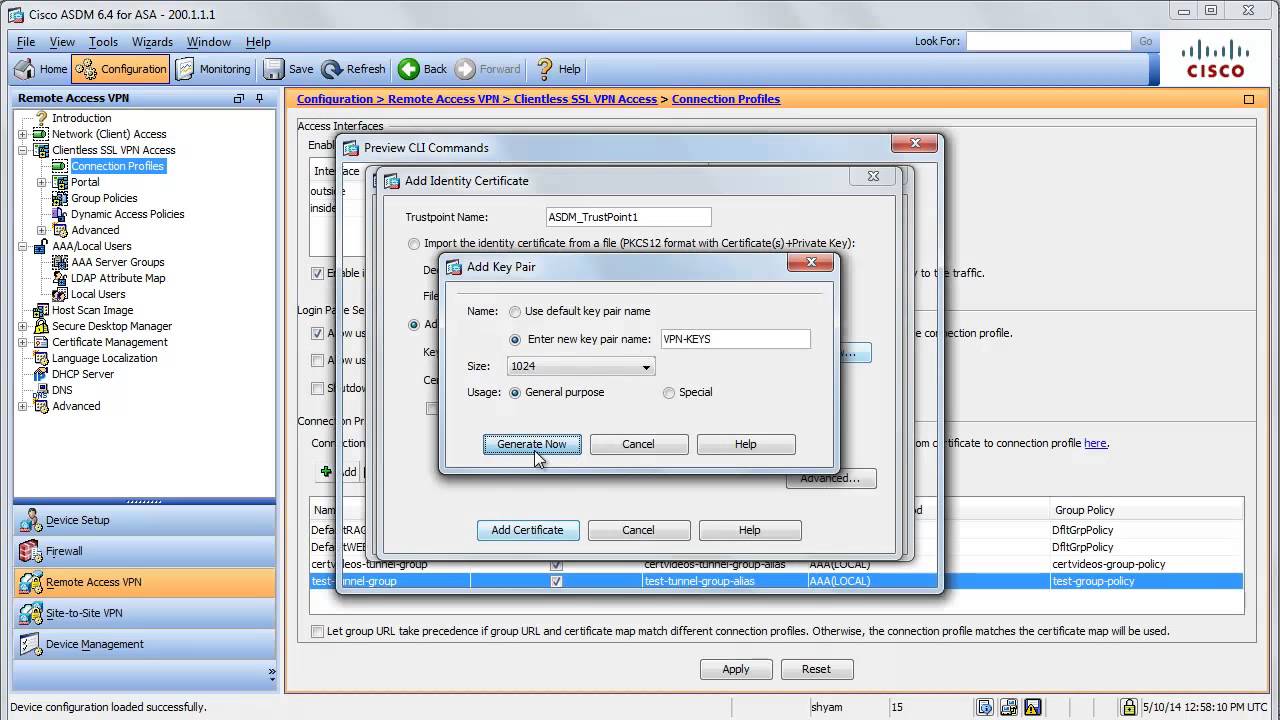Expand the bottom Advanced tree node
This screenshot has height=720, width=1280.
tap(23, 406)
